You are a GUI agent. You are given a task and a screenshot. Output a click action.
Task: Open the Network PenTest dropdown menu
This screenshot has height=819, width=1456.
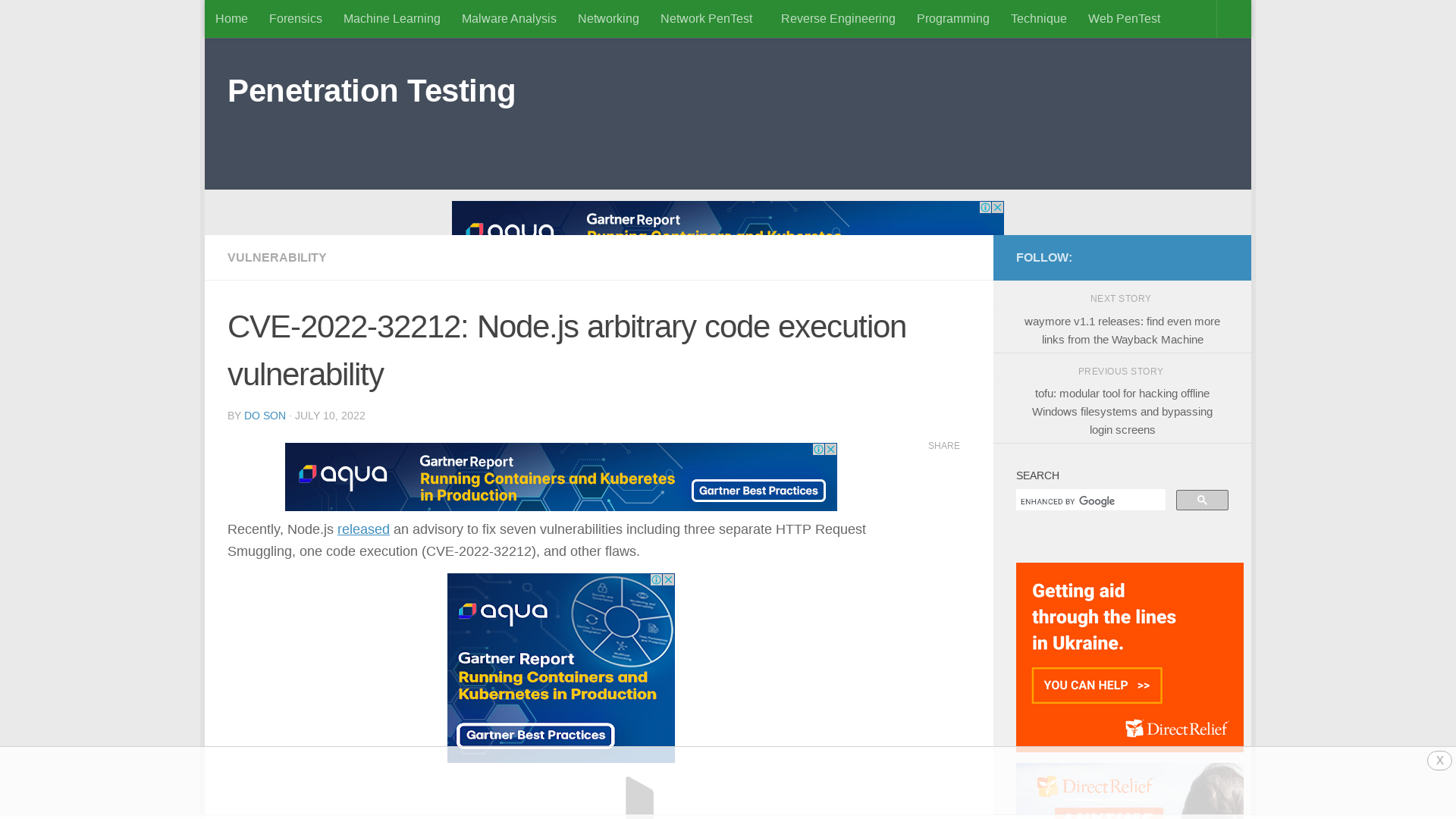pyautogui.click(x=706, y=19)
